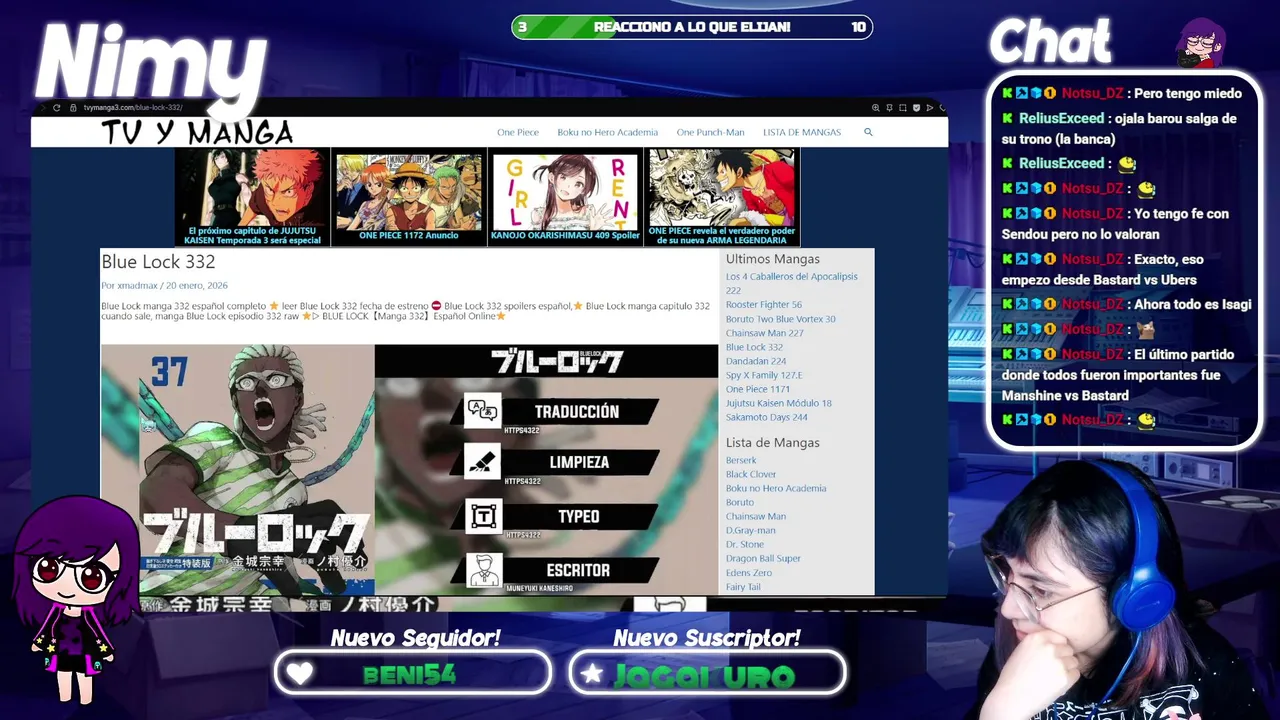1280x720 pixels.
Task: Click the Limpieza marker icon
Action: click(482, 462)
